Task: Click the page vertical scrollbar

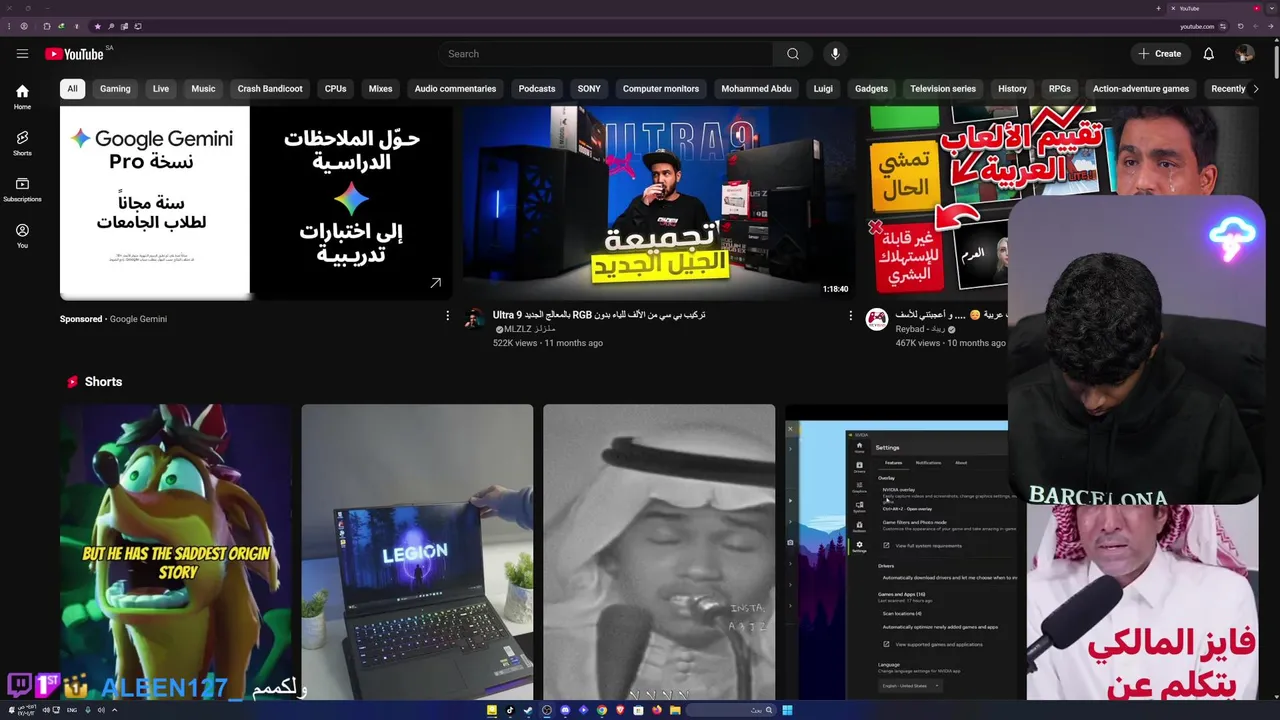Action: (1275, 62)
